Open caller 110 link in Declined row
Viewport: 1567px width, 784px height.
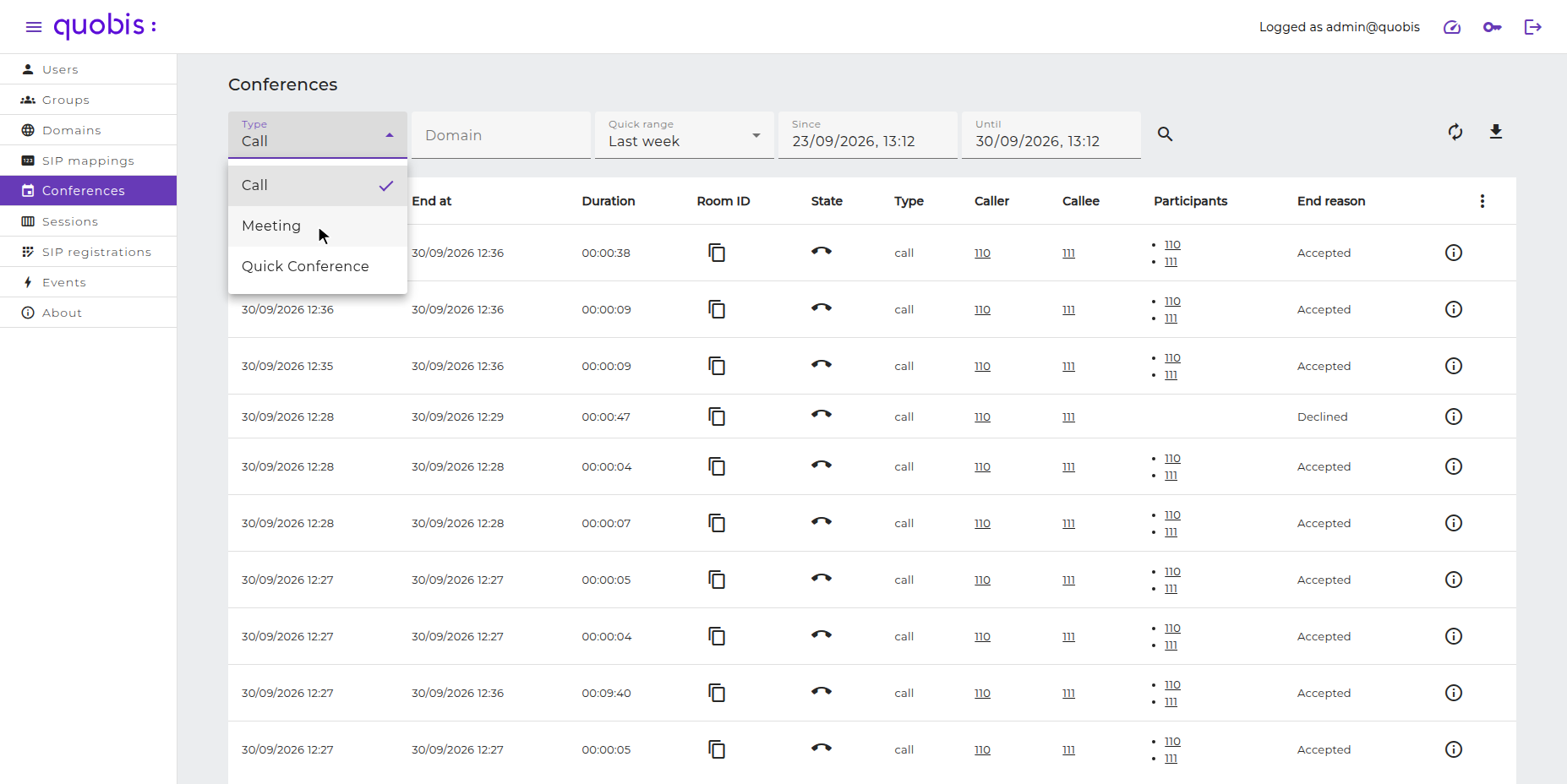pyautogui.click(x=982, y=416)
